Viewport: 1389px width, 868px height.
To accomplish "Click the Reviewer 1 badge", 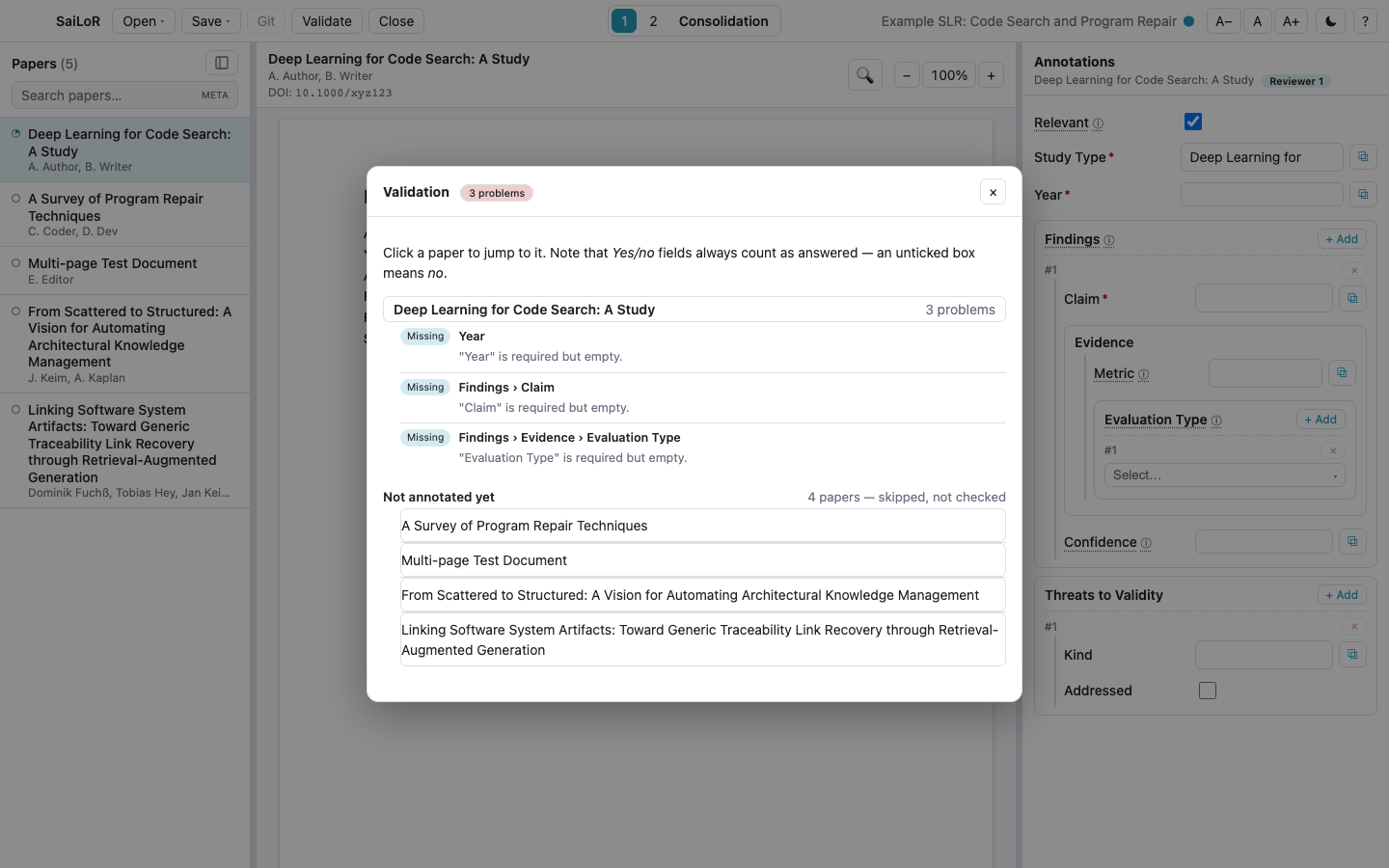I will [1296, 81].
